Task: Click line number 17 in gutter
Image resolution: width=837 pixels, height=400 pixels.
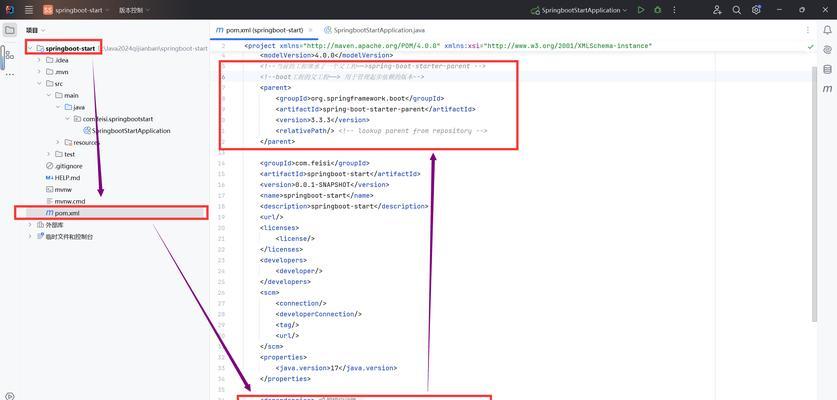Action: tap(222, 195)
